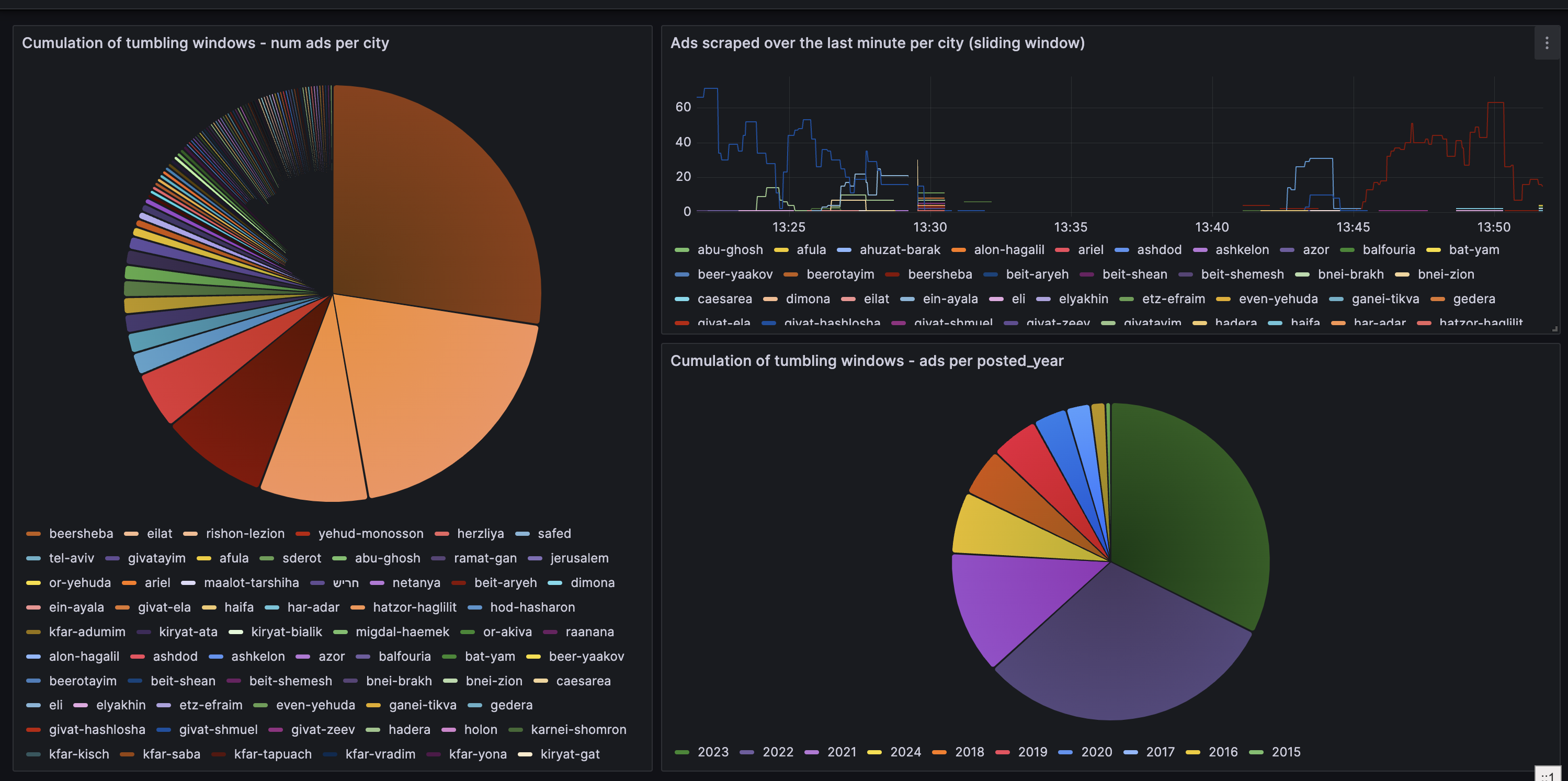Open the 'ads per posted_year' panel title menu
1568x781 pixels.
(867, 361)
